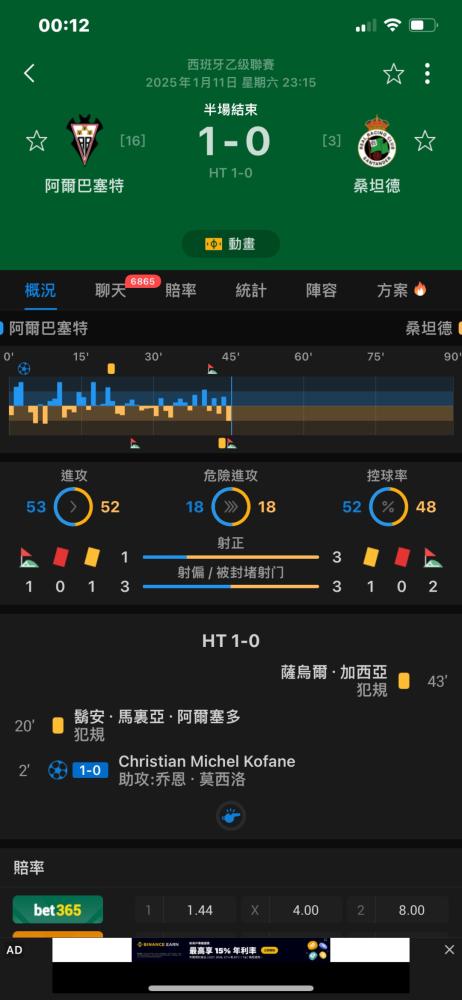Tap the 控球率 possession ring indicator
The height and width of the screenshot is (1000, 462).
389,507
